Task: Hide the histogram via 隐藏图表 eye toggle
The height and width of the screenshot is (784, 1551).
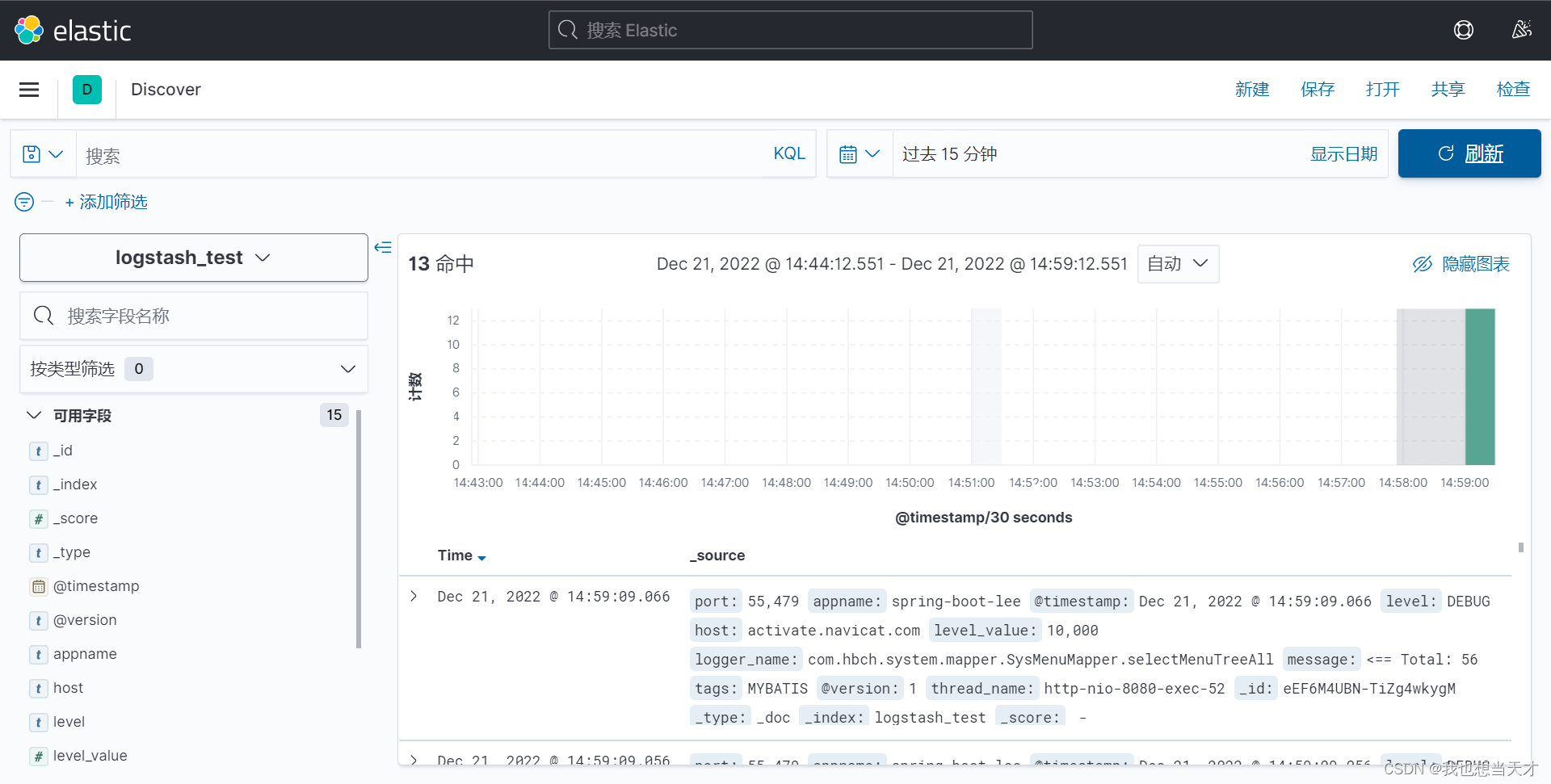Action: pos(1461,263)
